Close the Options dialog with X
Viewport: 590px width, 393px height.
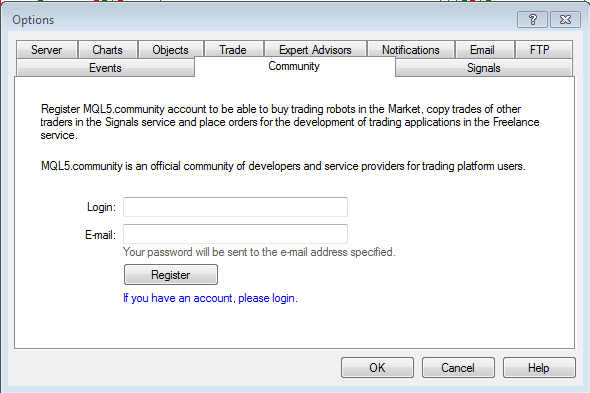(x=565, y=20)
